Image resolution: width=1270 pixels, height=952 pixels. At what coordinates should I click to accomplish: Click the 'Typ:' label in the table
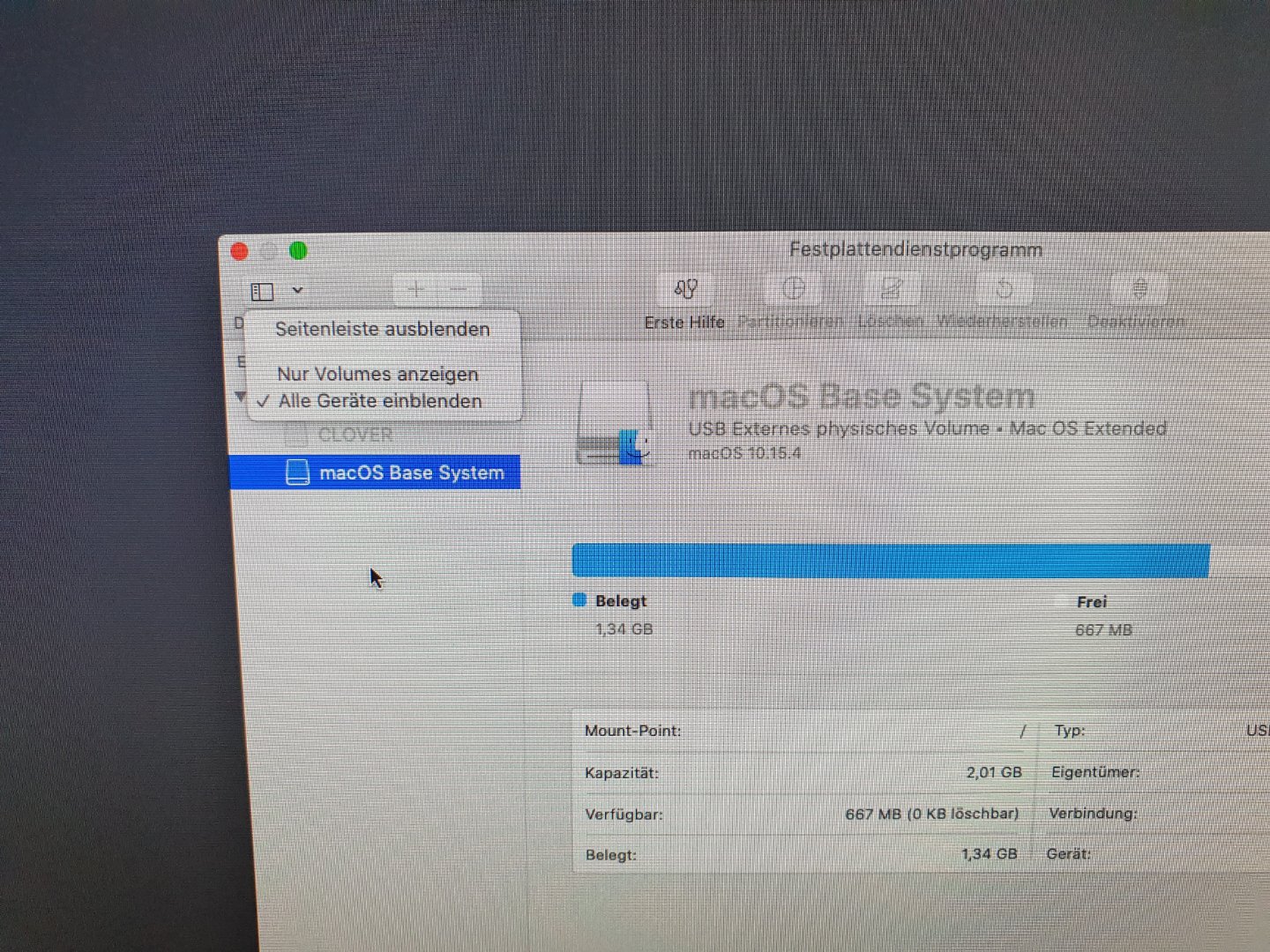tap(1070, 731)
